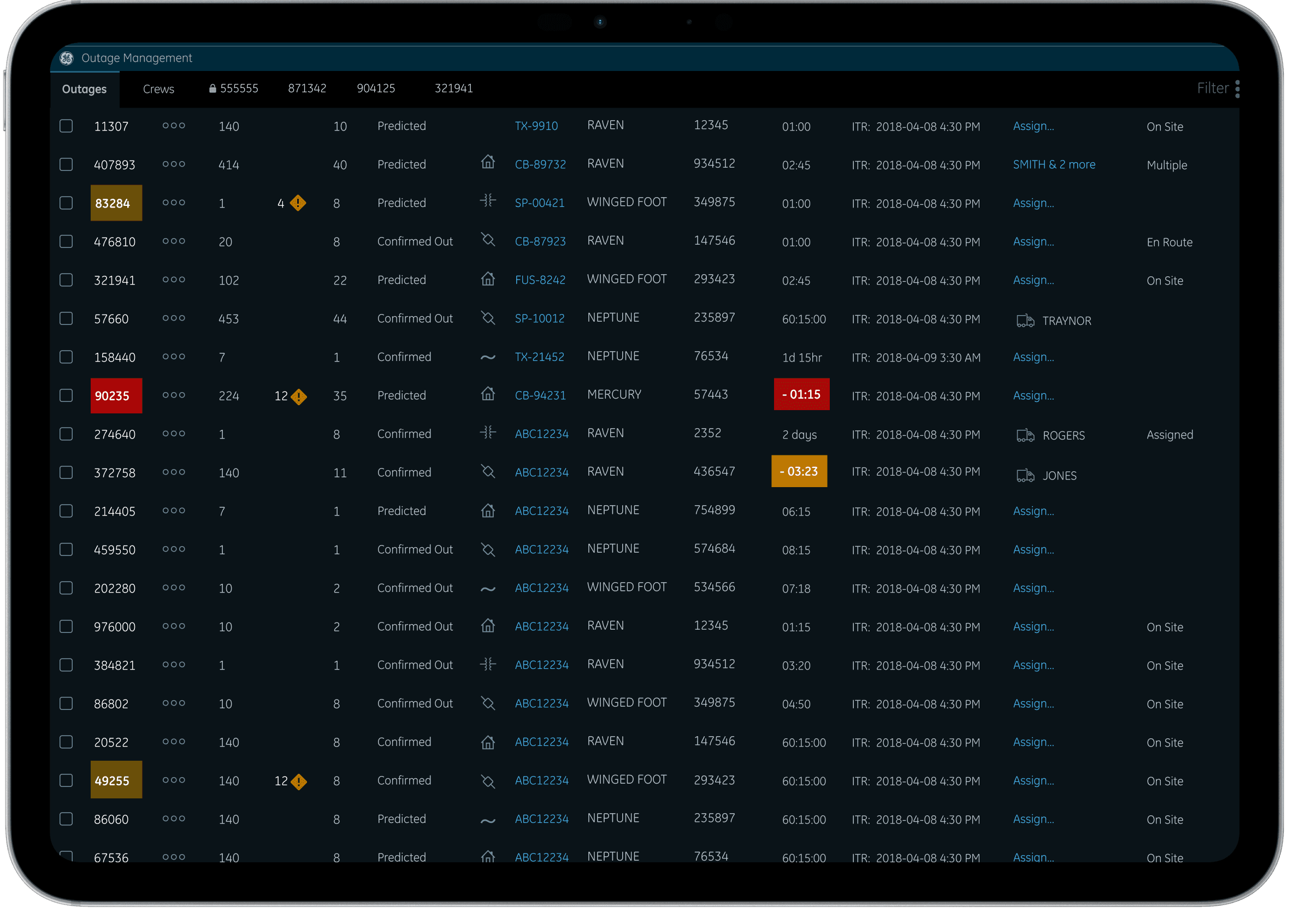Open the 871342 tab

[307, 88]
